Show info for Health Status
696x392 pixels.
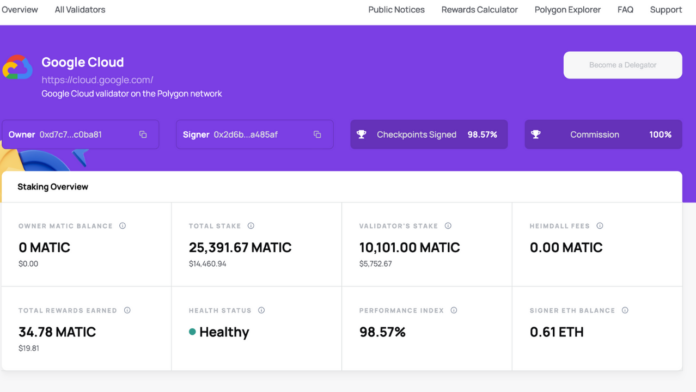261,310
